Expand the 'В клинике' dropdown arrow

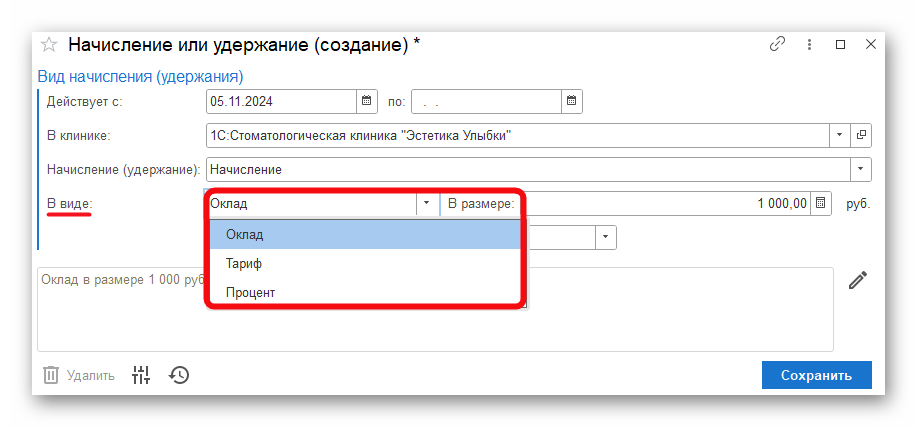[x=839, y=135]
